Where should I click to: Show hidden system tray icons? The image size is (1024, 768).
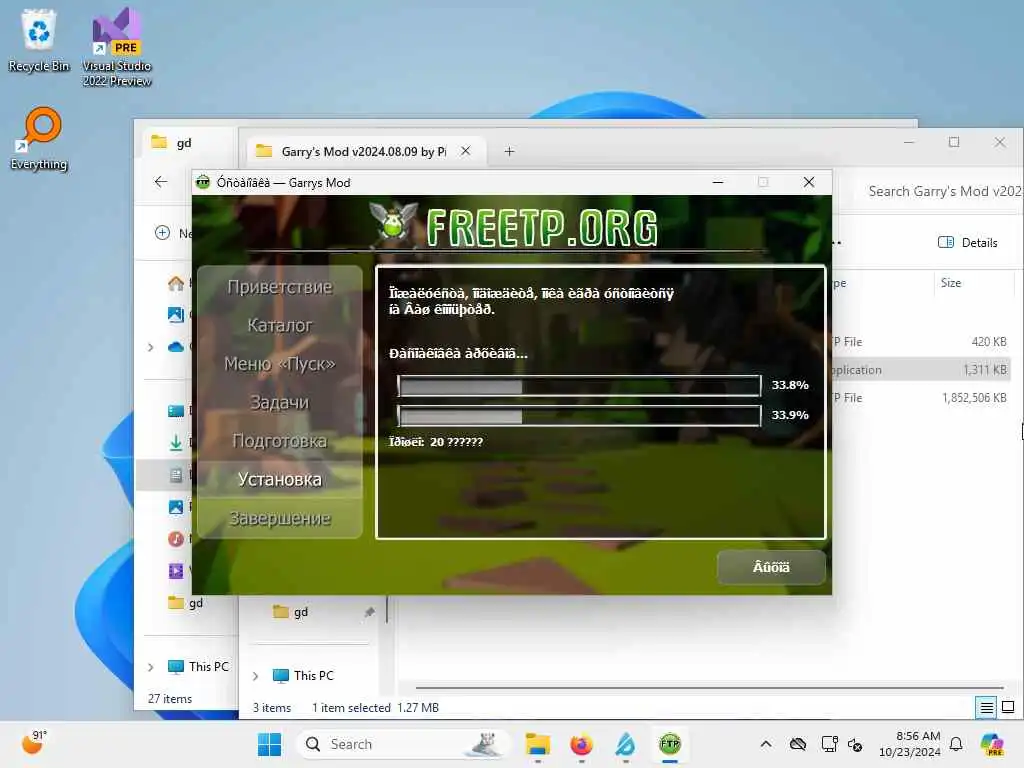pyautogui.click(x=765, y=744)
